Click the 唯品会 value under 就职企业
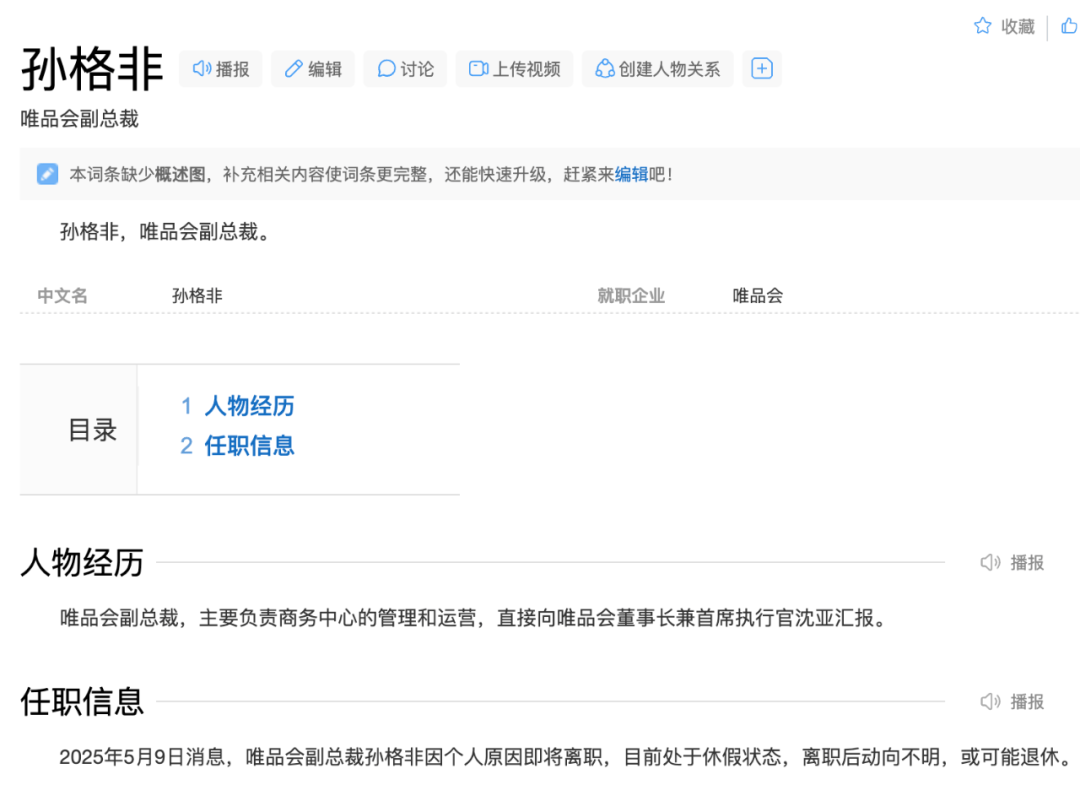Viewport: 1080px width, 785px height. [x=757, y=296]
